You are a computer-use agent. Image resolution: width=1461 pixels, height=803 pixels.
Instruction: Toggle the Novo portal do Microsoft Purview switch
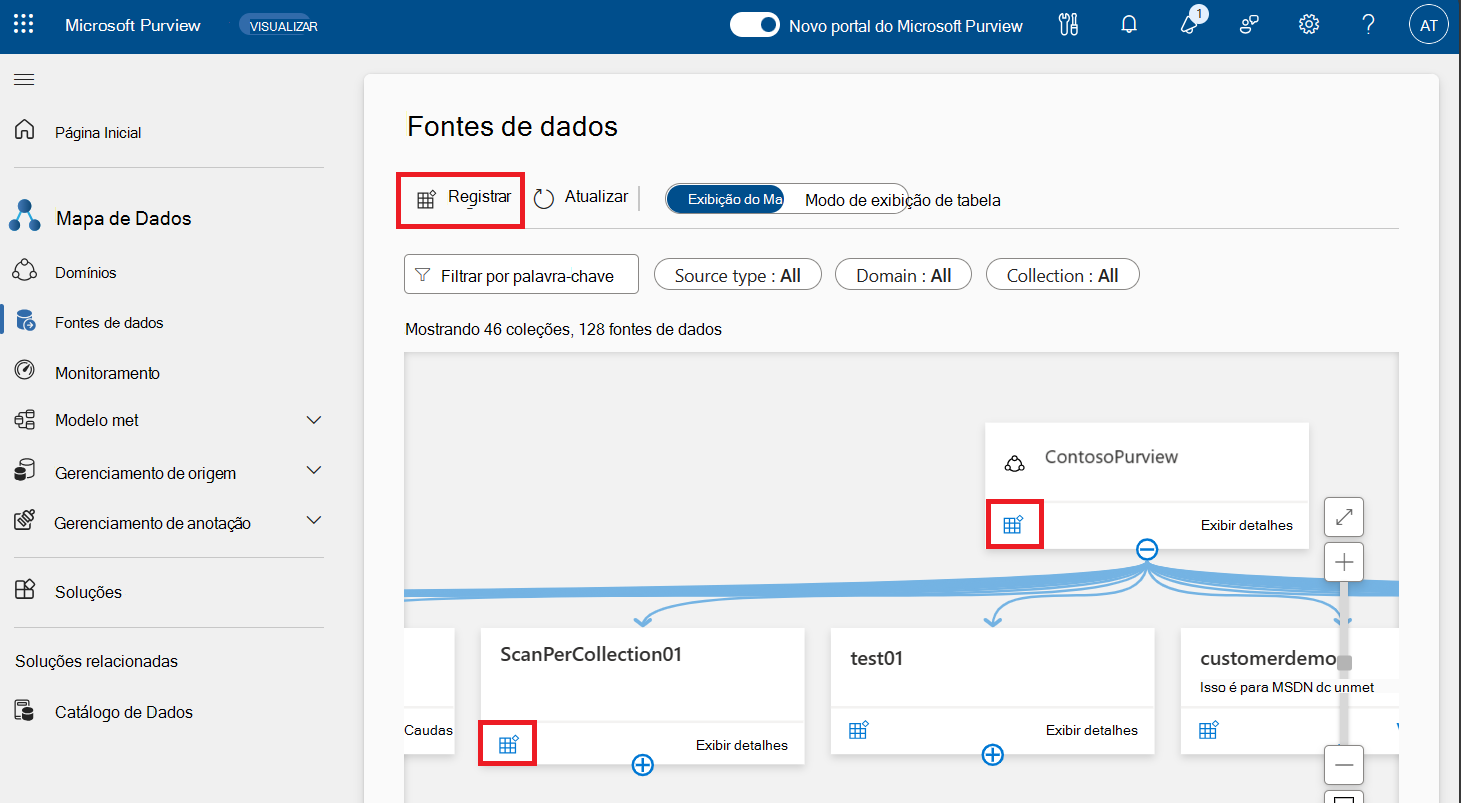click(x=754, y=26)
